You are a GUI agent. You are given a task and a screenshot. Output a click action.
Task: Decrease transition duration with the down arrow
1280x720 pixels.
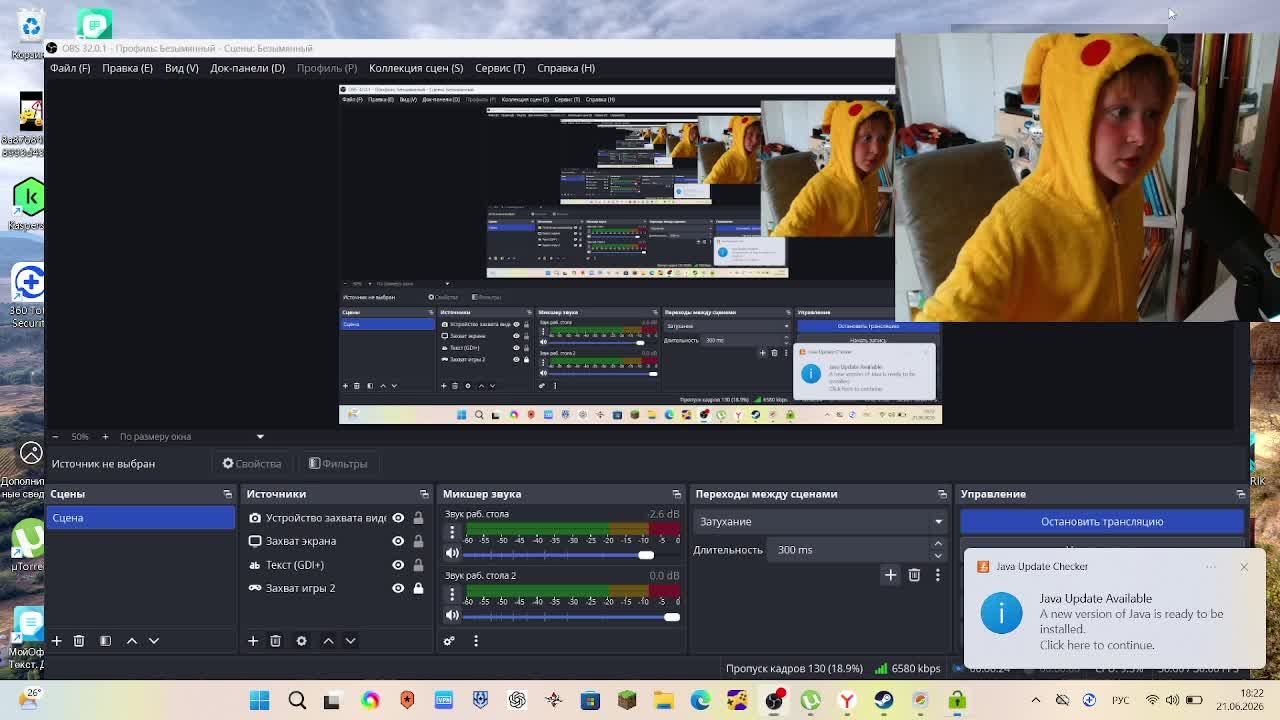938,555
